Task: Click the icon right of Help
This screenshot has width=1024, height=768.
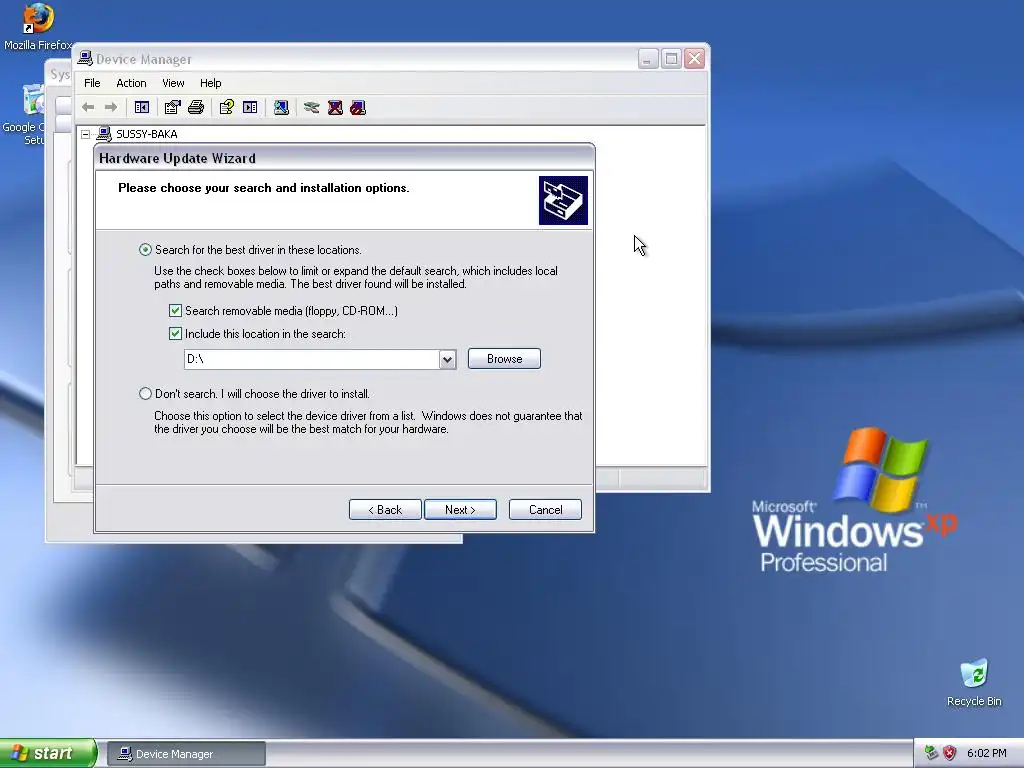Action: click(250, 107)
